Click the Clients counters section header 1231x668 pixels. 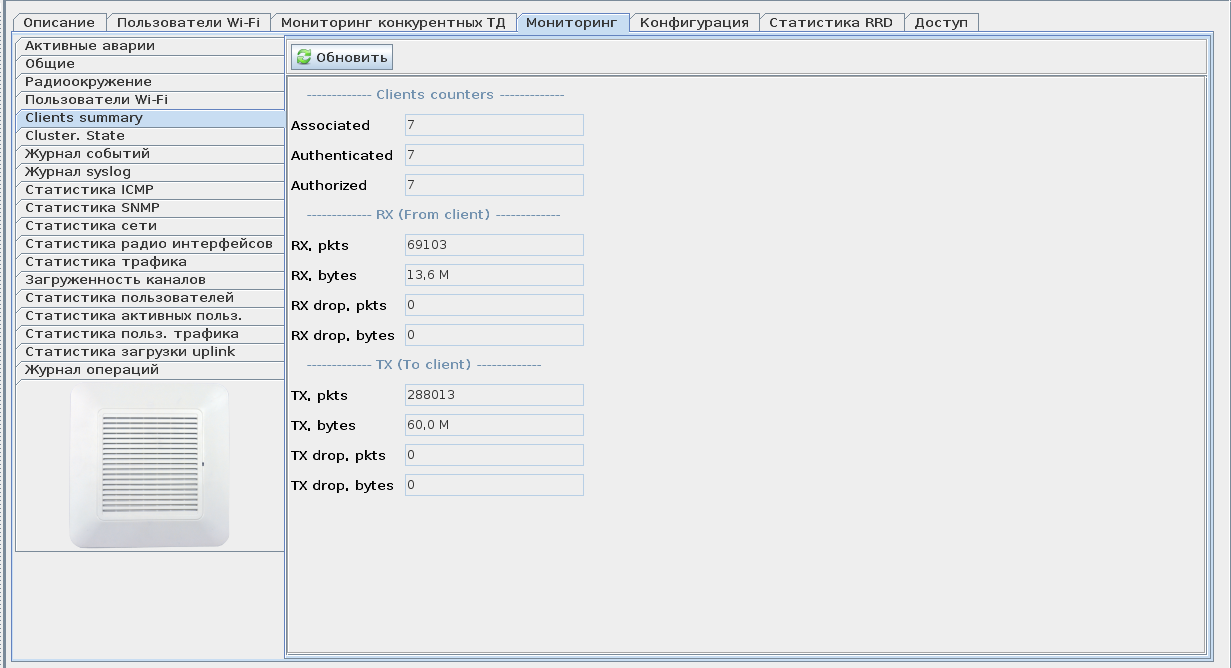click(435, 95)
